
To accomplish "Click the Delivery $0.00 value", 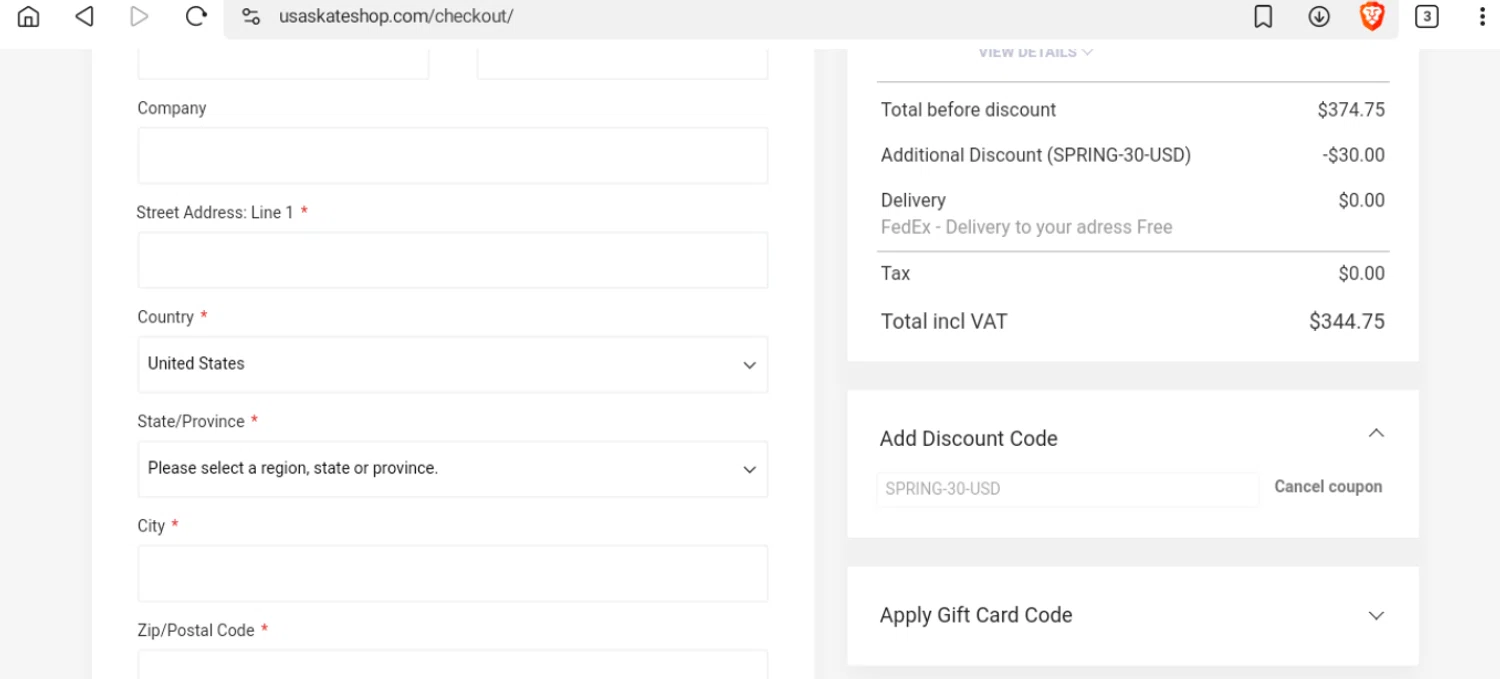I will 1362,200.
